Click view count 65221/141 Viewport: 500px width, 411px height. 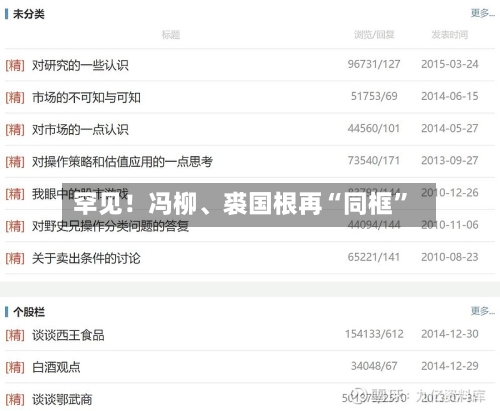pos(374,257)
